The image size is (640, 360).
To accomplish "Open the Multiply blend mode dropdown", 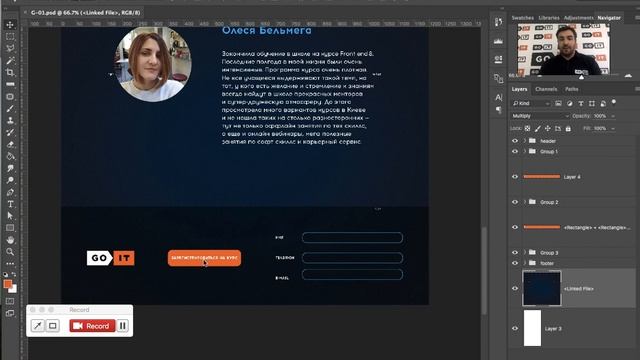I will [x=540, y=116].
